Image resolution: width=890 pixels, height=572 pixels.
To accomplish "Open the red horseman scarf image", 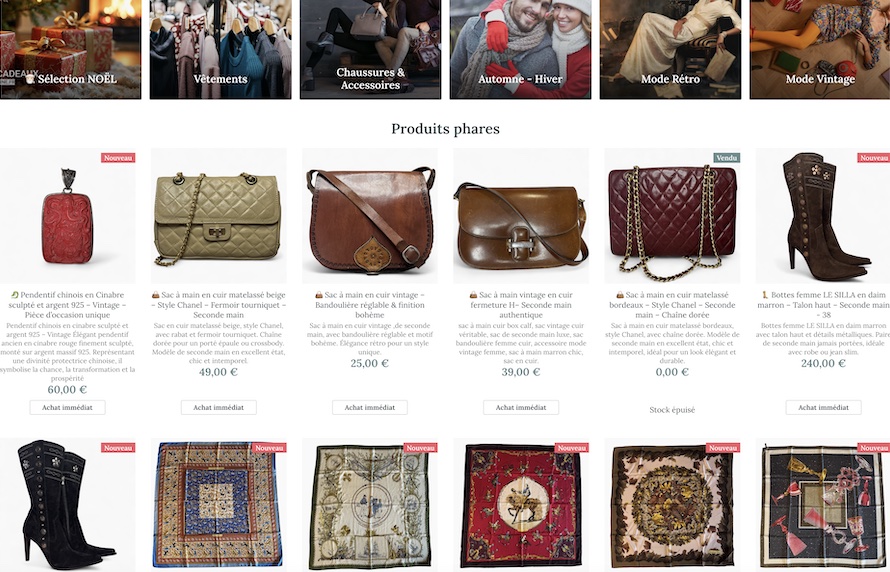I will click(x=521, y=505).
